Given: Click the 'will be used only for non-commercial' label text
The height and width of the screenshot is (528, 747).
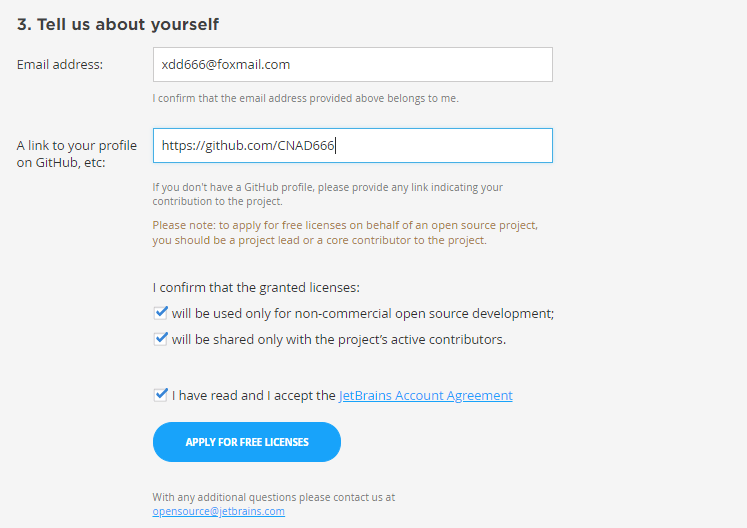Looking at the screenshot, I should tap(363, 314).
